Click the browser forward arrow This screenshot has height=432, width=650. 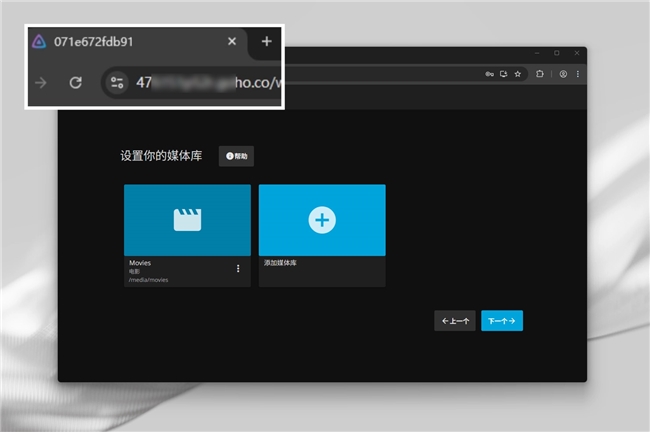coord(41,83)
